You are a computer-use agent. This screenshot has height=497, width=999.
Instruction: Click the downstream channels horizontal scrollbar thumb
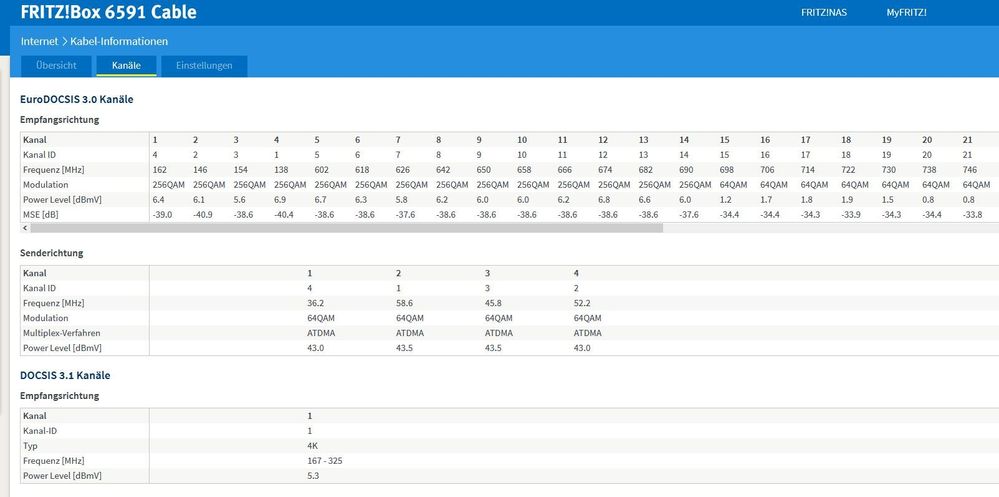coord(346,227)
